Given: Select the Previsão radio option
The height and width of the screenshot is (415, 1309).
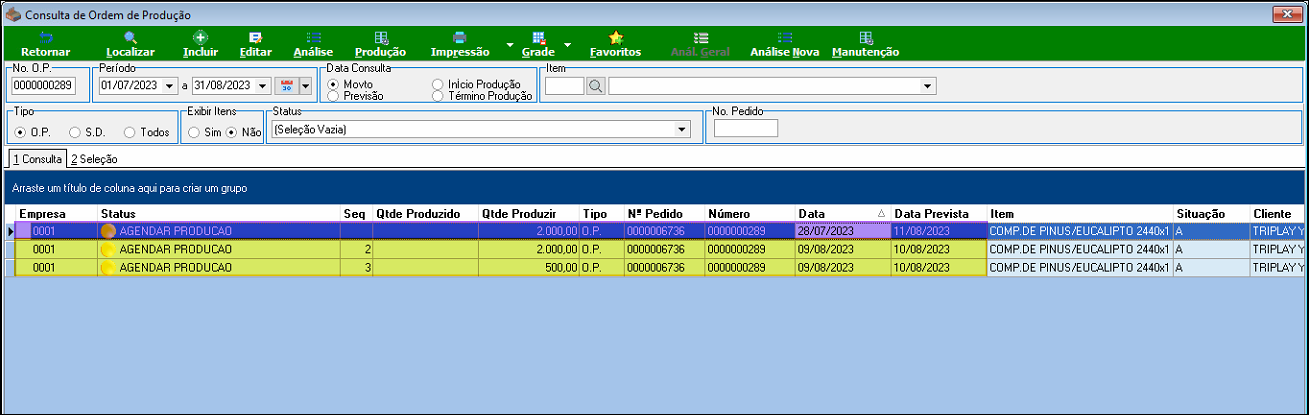Looking at the screenshot, I should point(333,96).
